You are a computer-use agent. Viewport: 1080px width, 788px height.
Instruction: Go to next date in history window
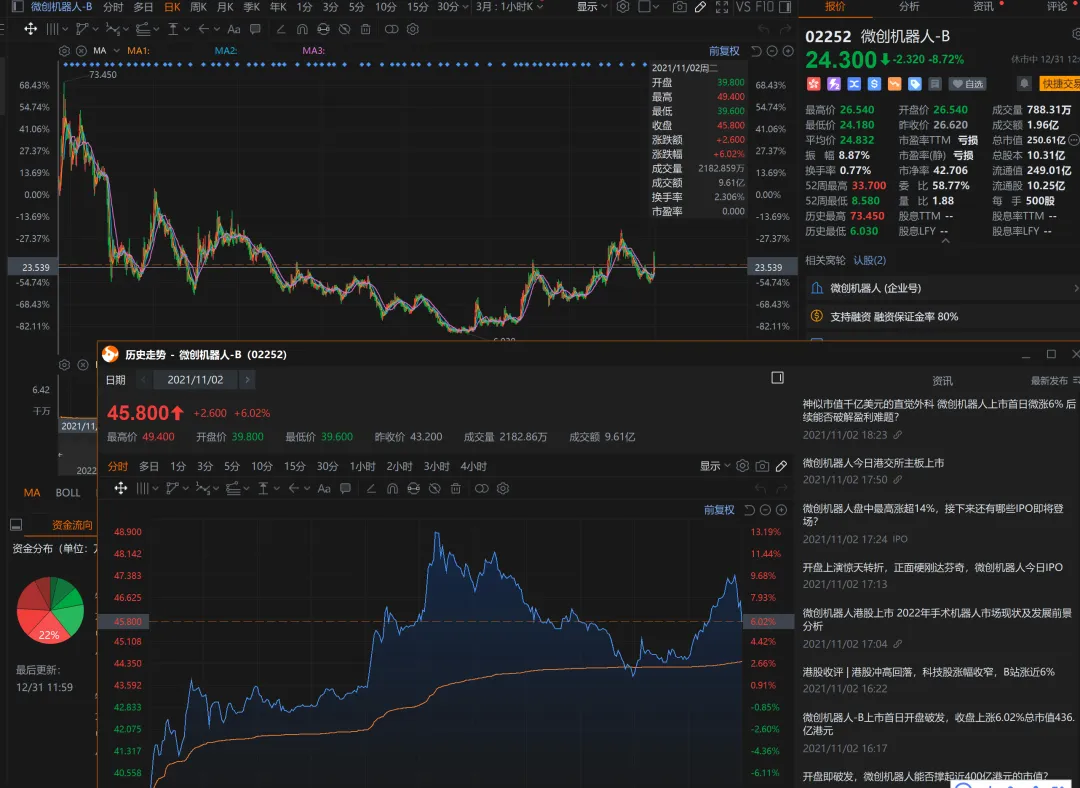[x=247, y=380]
